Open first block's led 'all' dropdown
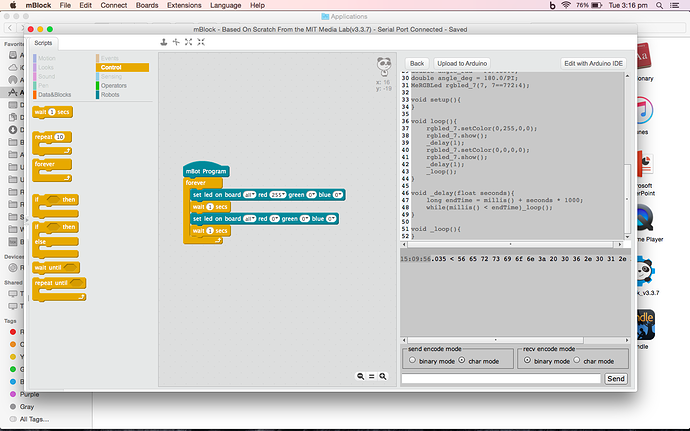 coord(250,195)
